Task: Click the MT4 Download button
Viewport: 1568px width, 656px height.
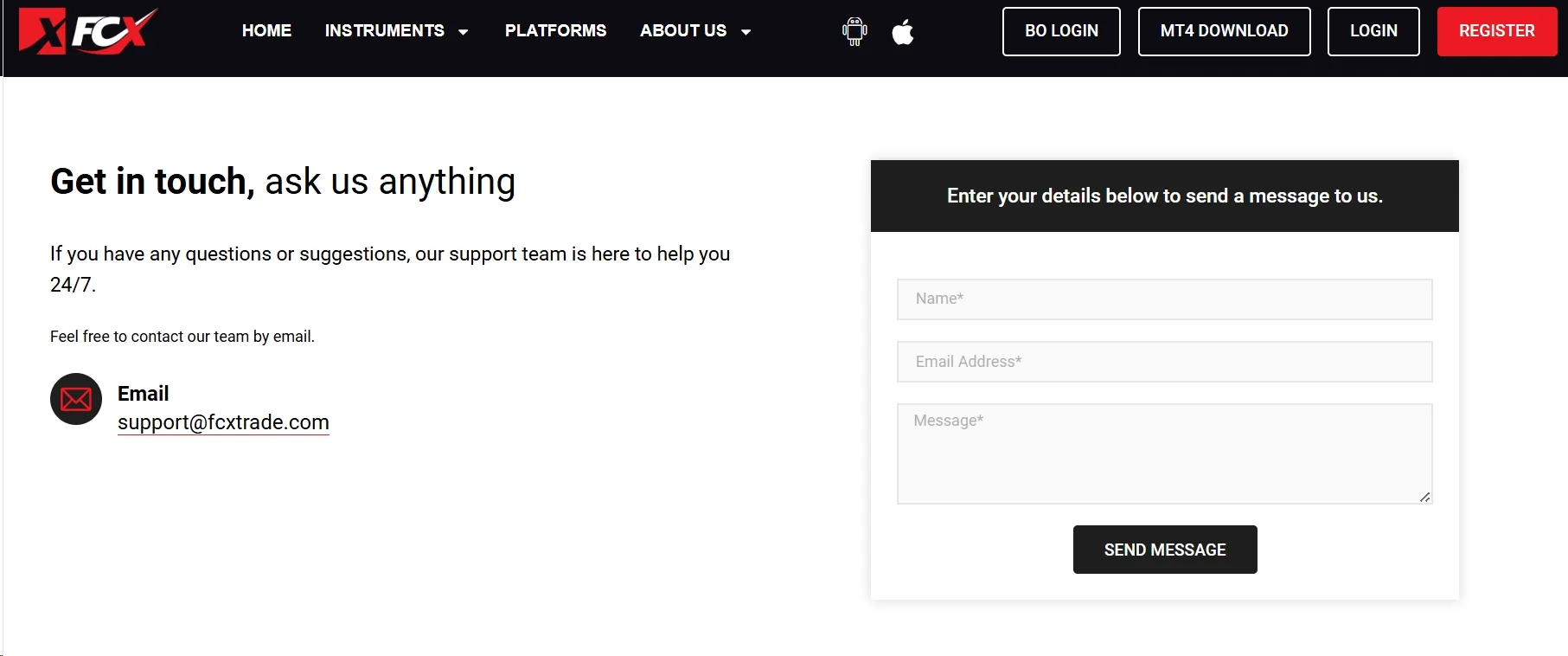Action: [1224, 31]
